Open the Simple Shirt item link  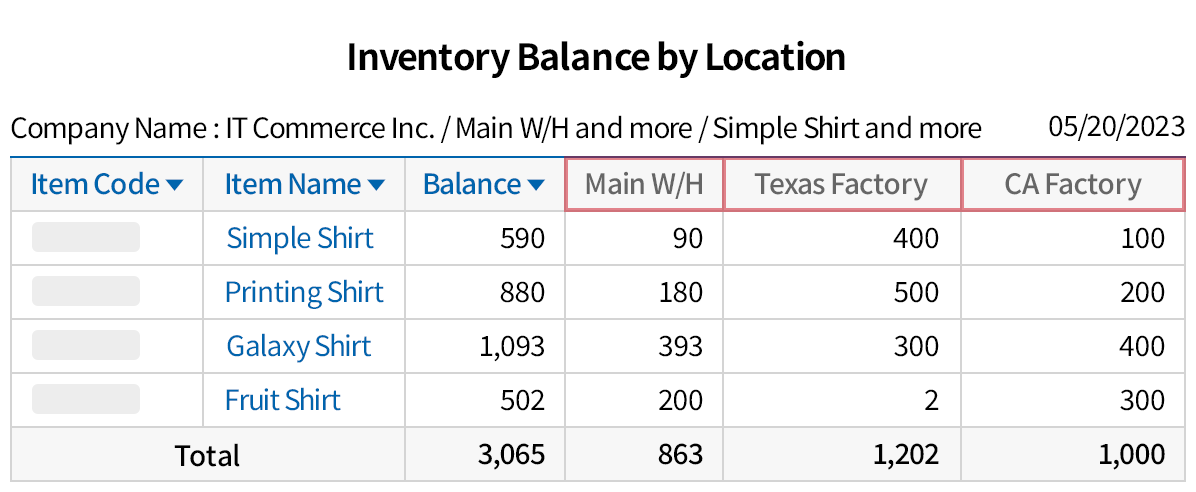tap(300, 238)
